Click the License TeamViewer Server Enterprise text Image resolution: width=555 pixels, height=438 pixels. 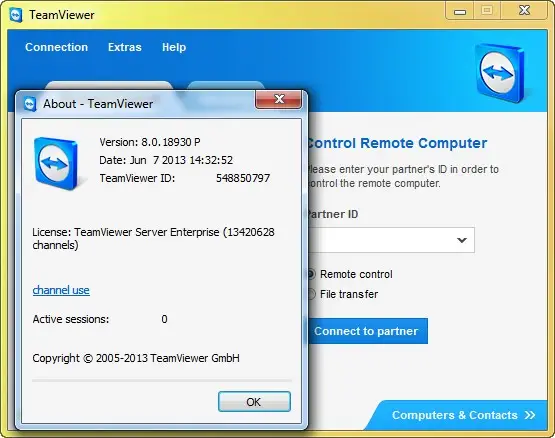(153, 238)
